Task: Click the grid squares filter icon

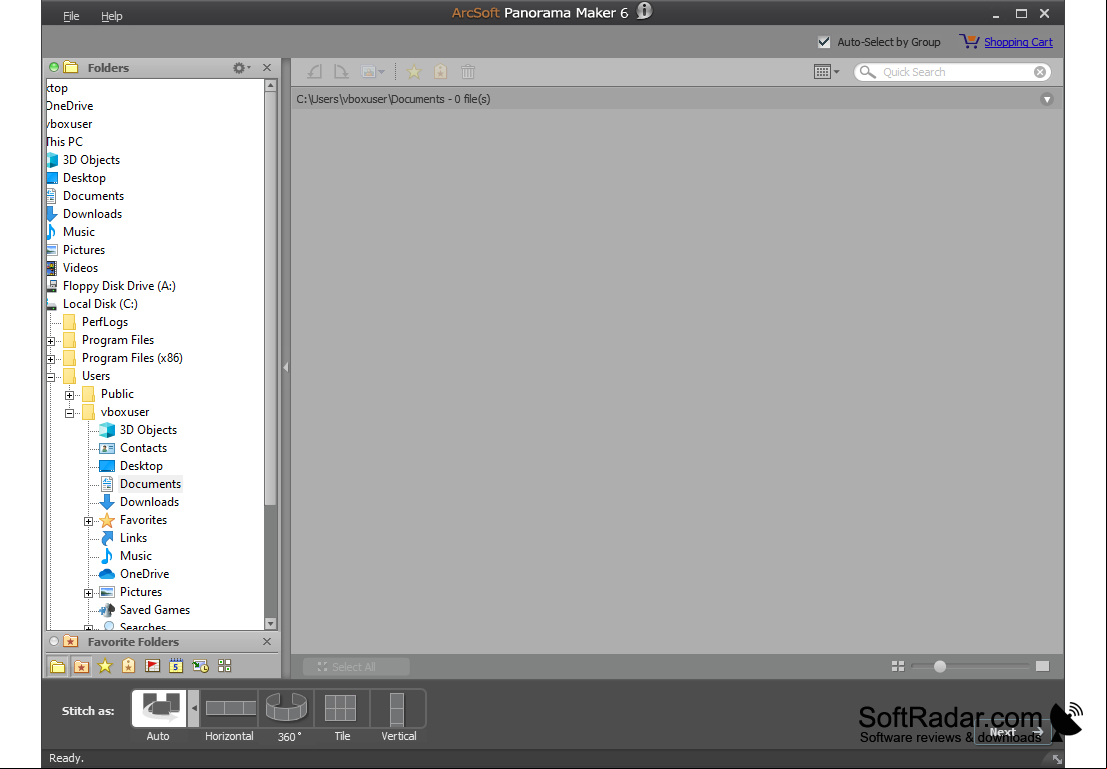Action: click(x=225, y=666)
